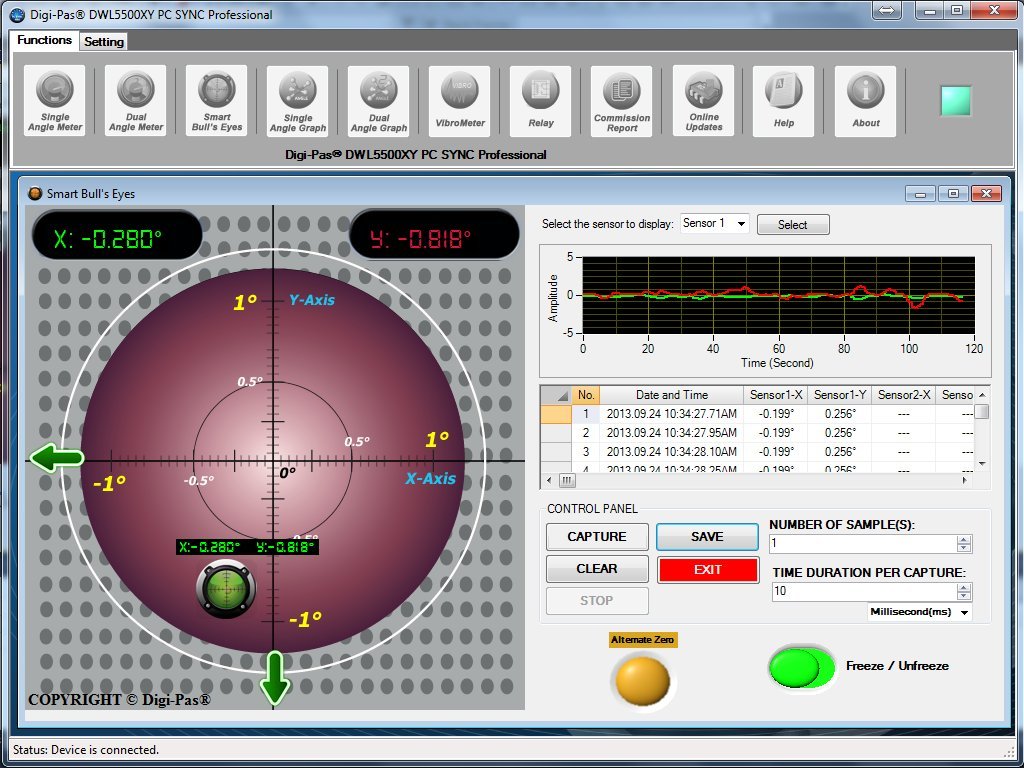The height and width of the screenshot is (768, 1024).
Task: Open the Single Angle Meter function
Action: click(55, 101)
